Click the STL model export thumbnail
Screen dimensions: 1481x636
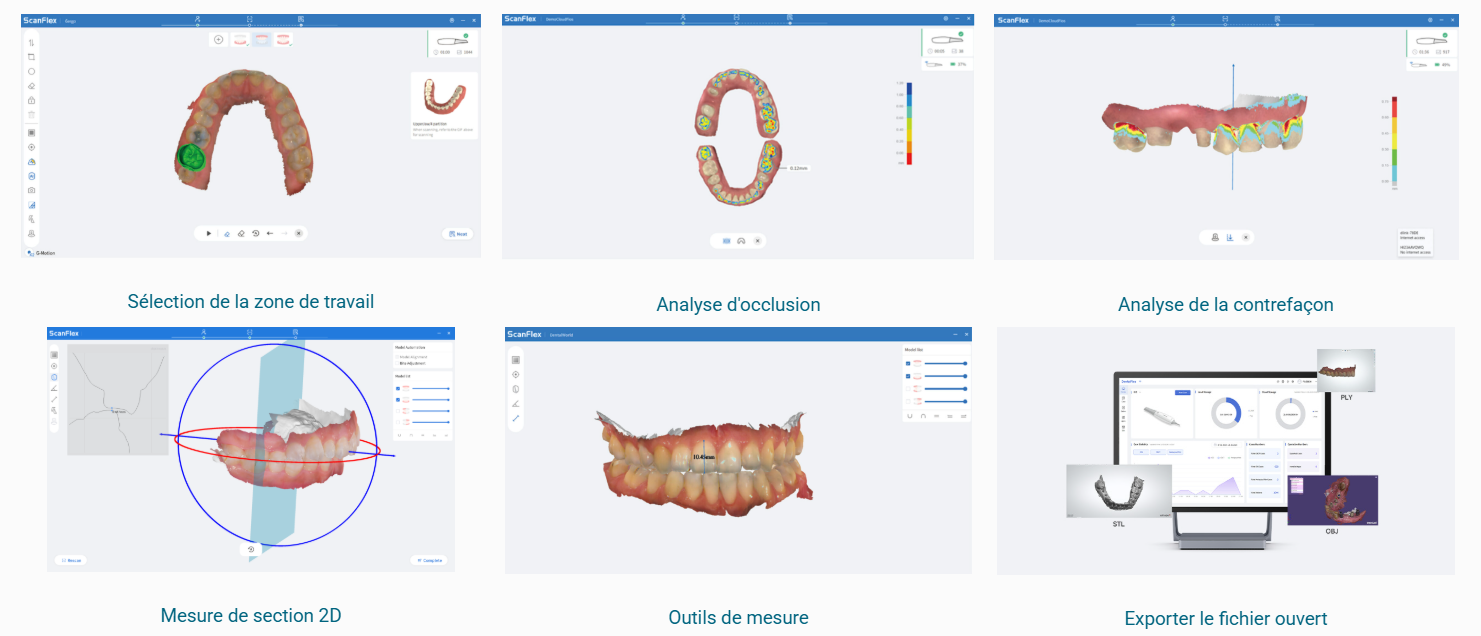pos(1117,490)
